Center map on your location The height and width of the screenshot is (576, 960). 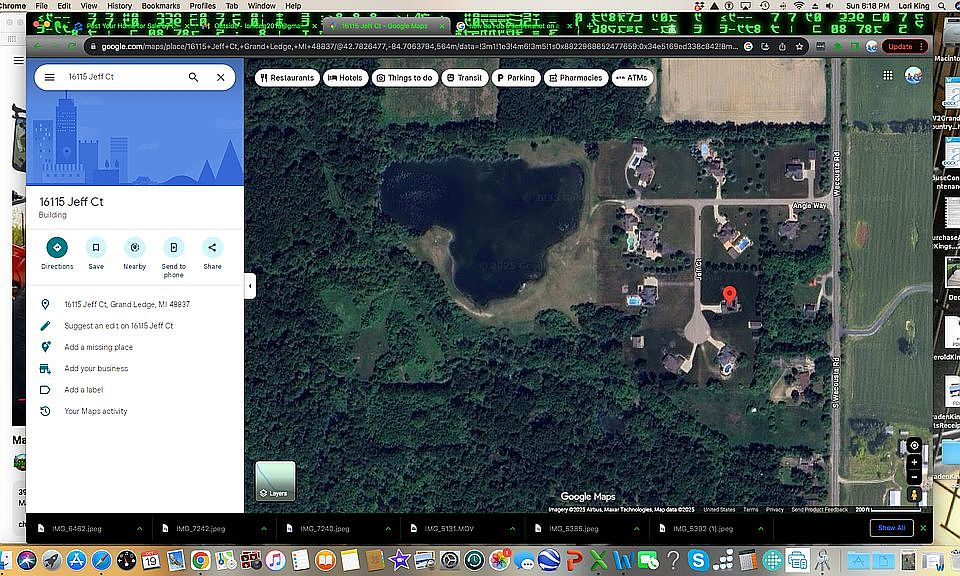pyautogui.click(x=914, y=445)
